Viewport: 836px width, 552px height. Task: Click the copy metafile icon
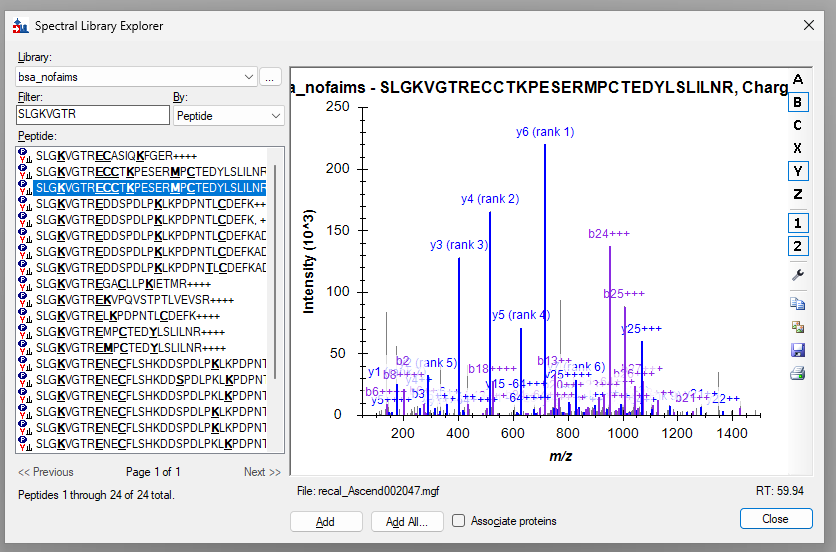click(797, 327)
